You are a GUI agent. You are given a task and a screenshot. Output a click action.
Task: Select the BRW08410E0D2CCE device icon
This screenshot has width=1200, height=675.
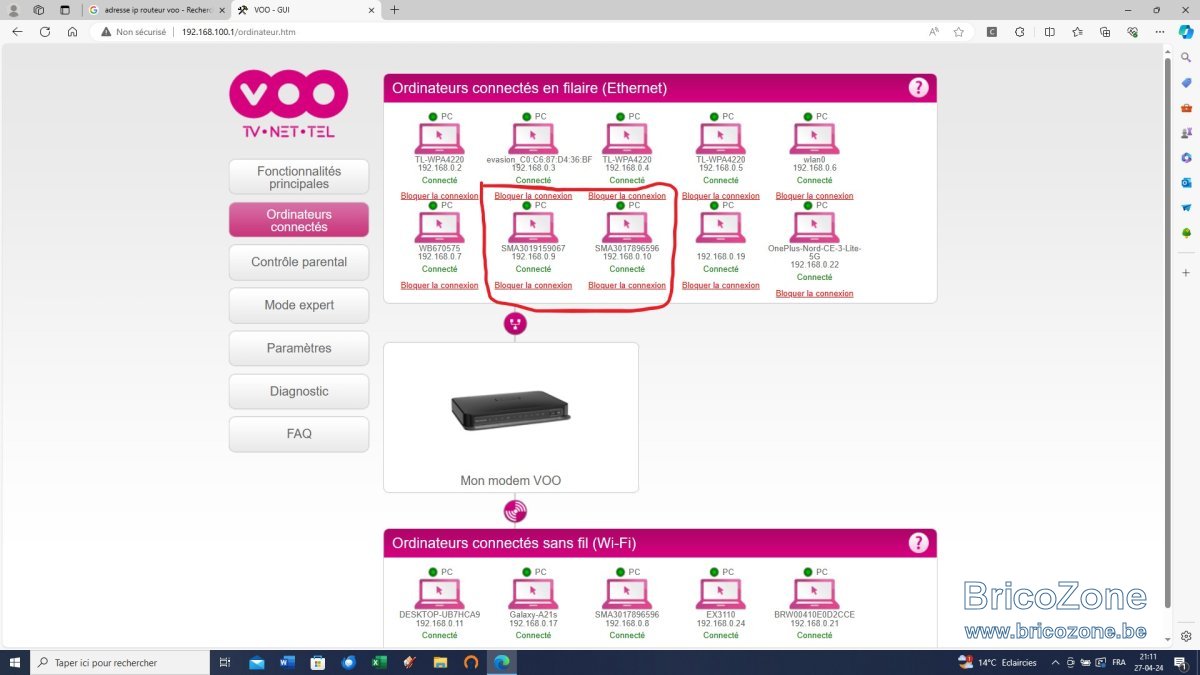point(815,594)
